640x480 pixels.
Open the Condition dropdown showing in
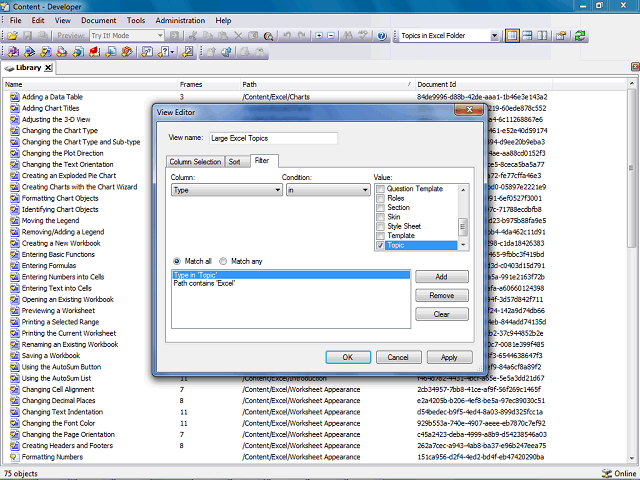tap(328, 190)
